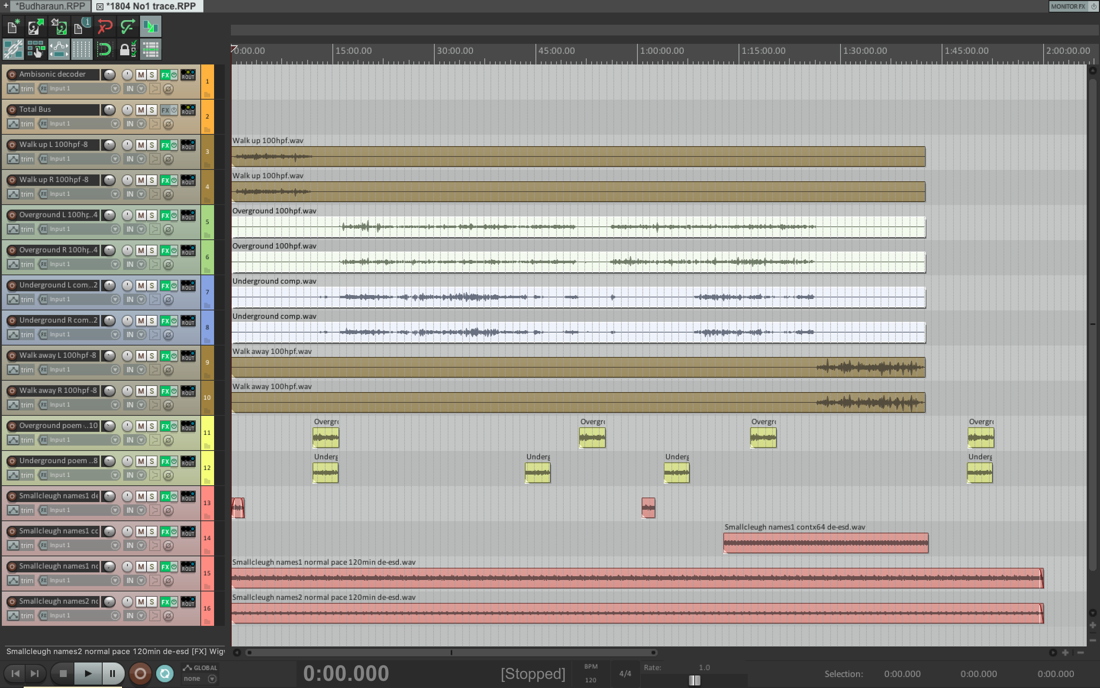Switch to the Budharaun.RPP project tab
The image size is (1100, 688).
coord(50,6)
